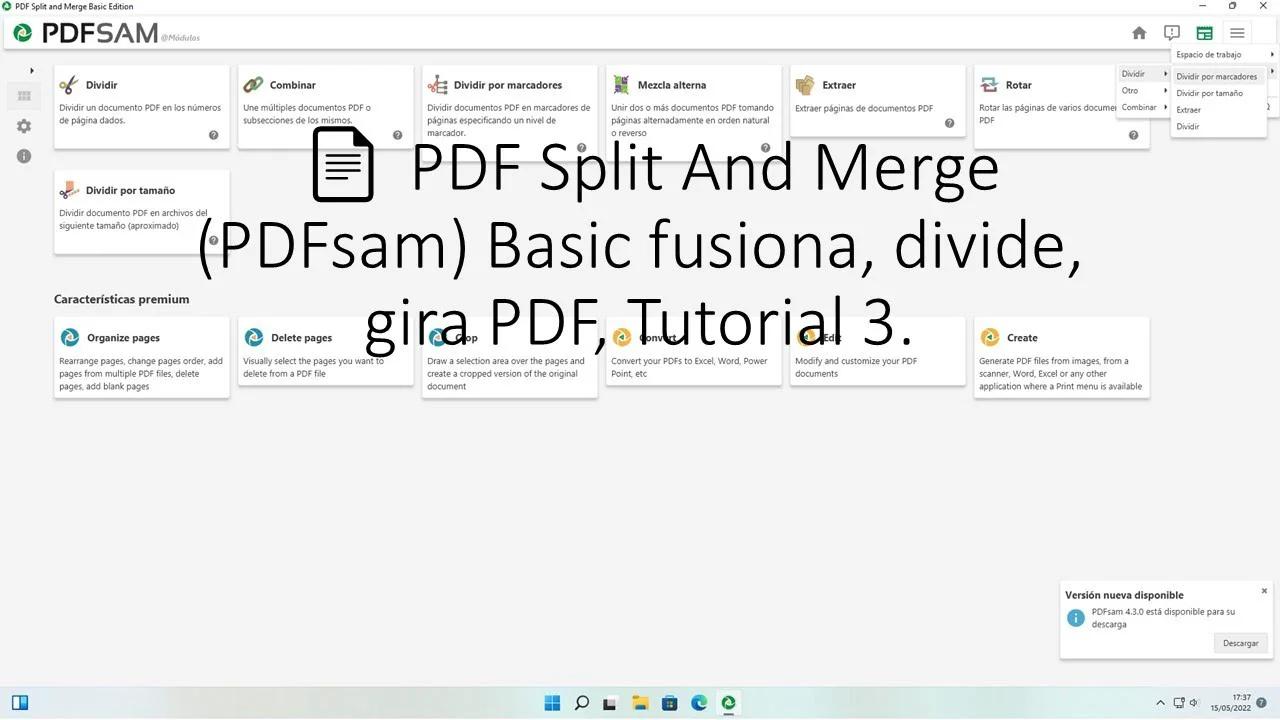Expand the left sidebar with the arrow
The height and width of the screenshot is (720, 1280).
tap(31, 70)
